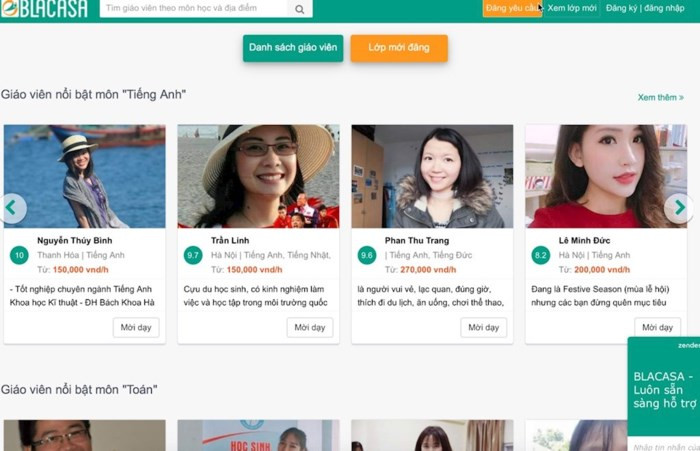Click the Lớp mới đăng button
Viewport: 700px width, 451px height.
click(x=398, y=48)
